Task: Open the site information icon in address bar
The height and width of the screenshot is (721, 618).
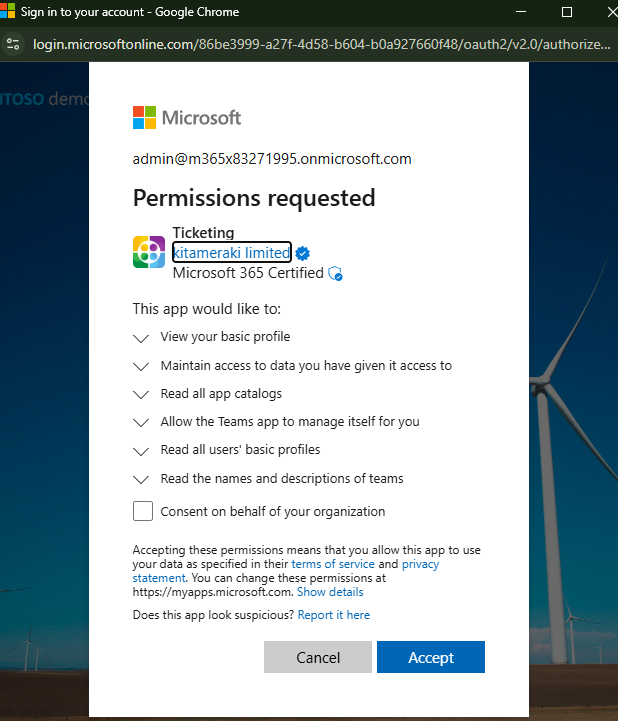Action: [x=12, y=44]
